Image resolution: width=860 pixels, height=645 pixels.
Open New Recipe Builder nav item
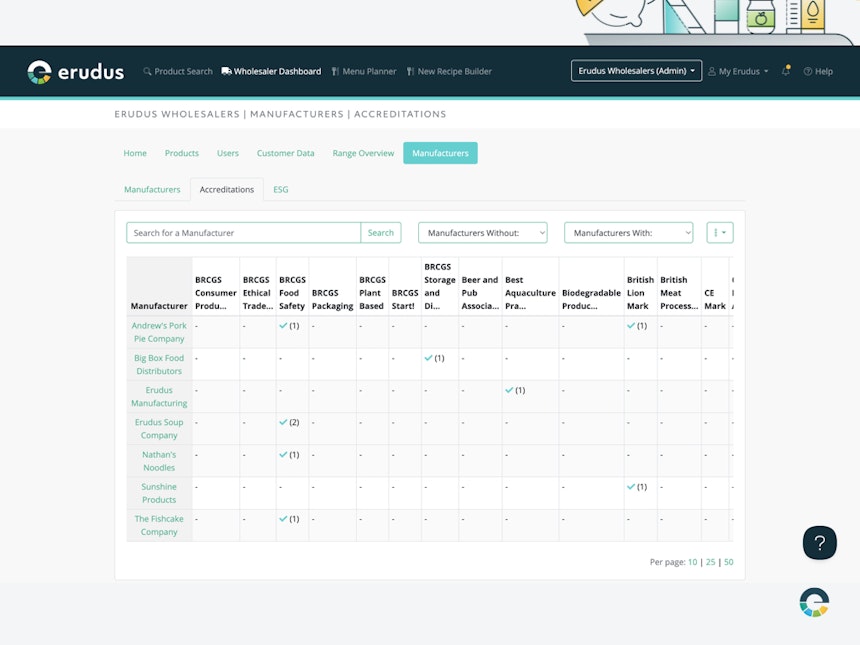449,71
